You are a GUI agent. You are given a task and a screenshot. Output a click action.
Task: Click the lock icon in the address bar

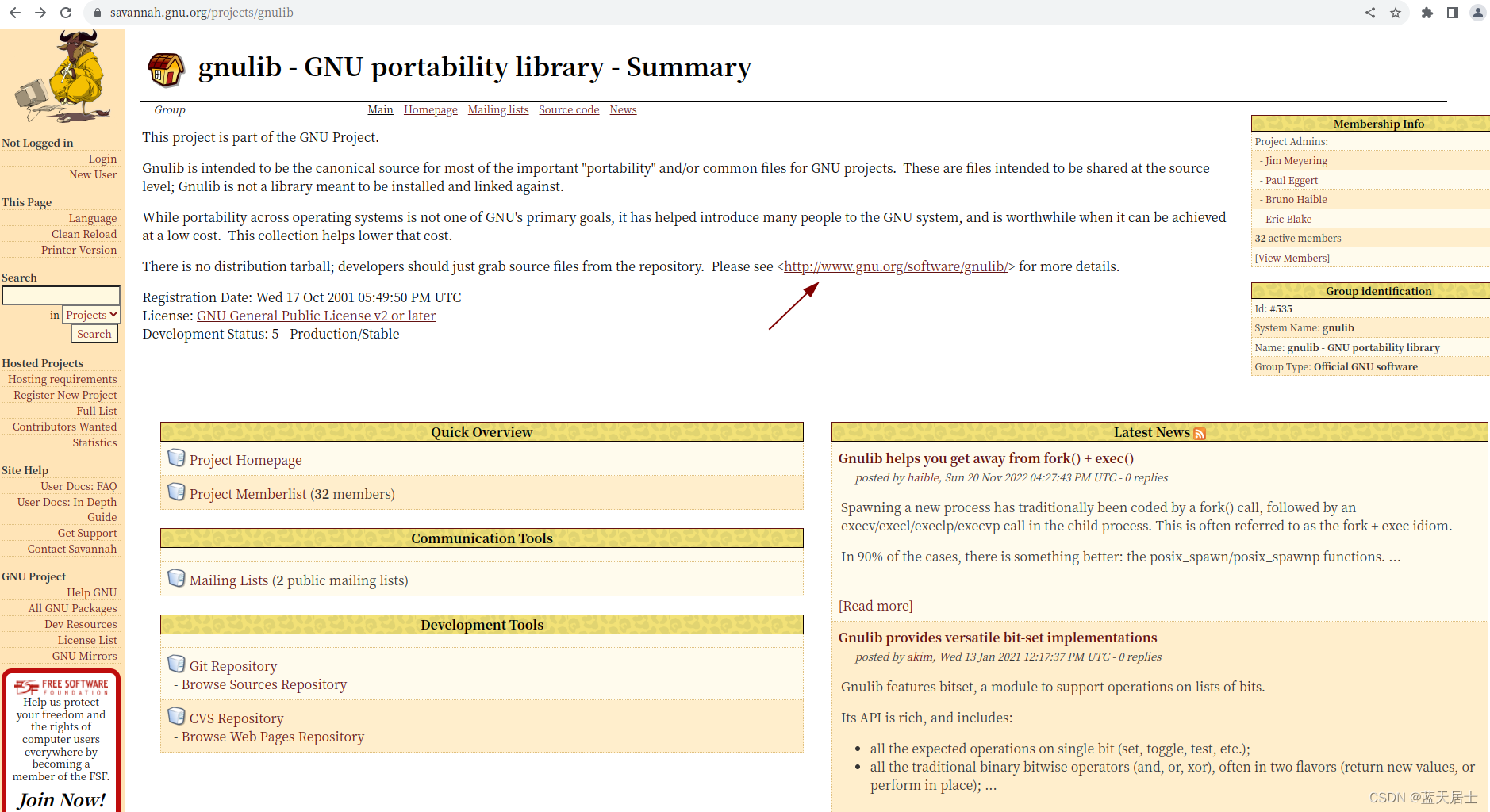(98, 13)
